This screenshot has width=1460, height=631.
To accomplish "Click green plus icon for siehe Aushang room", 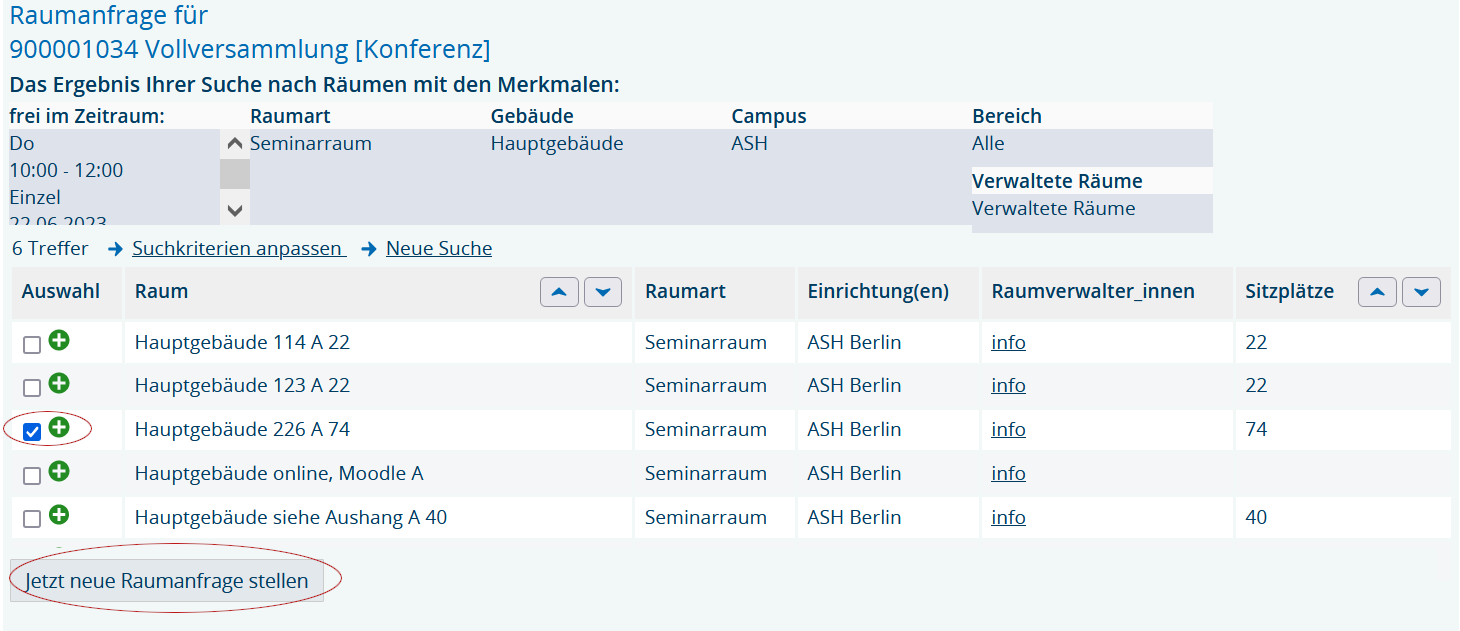I will point(59,515).
